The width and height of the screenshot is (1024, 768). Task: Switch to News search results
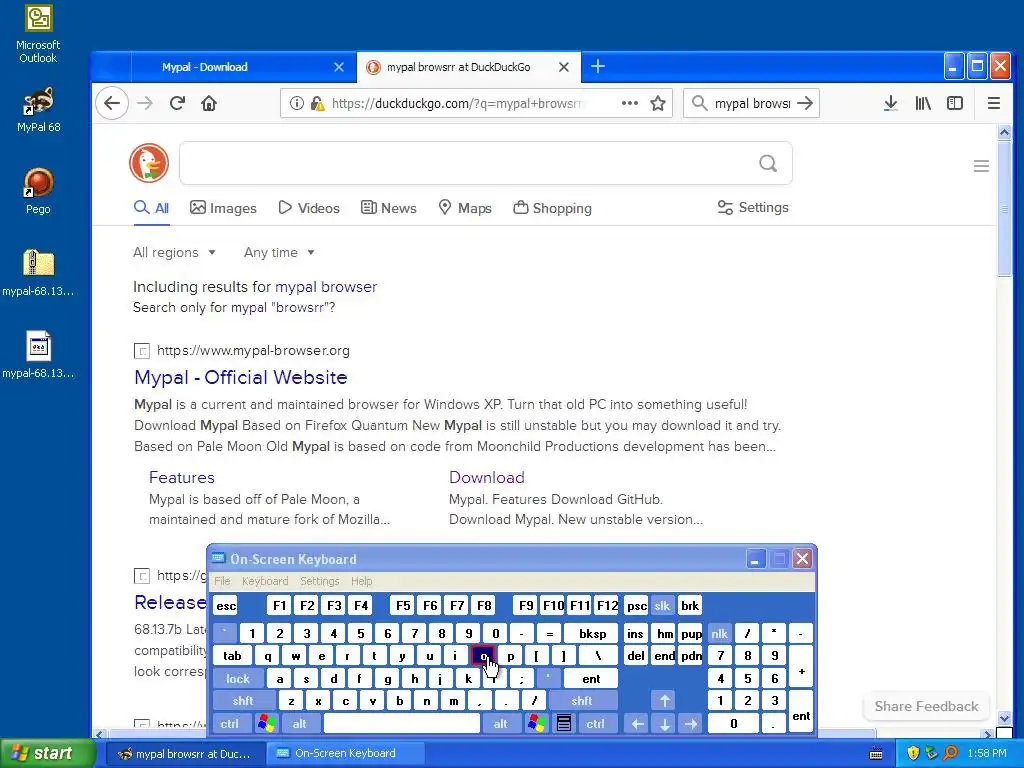point(389,208)
